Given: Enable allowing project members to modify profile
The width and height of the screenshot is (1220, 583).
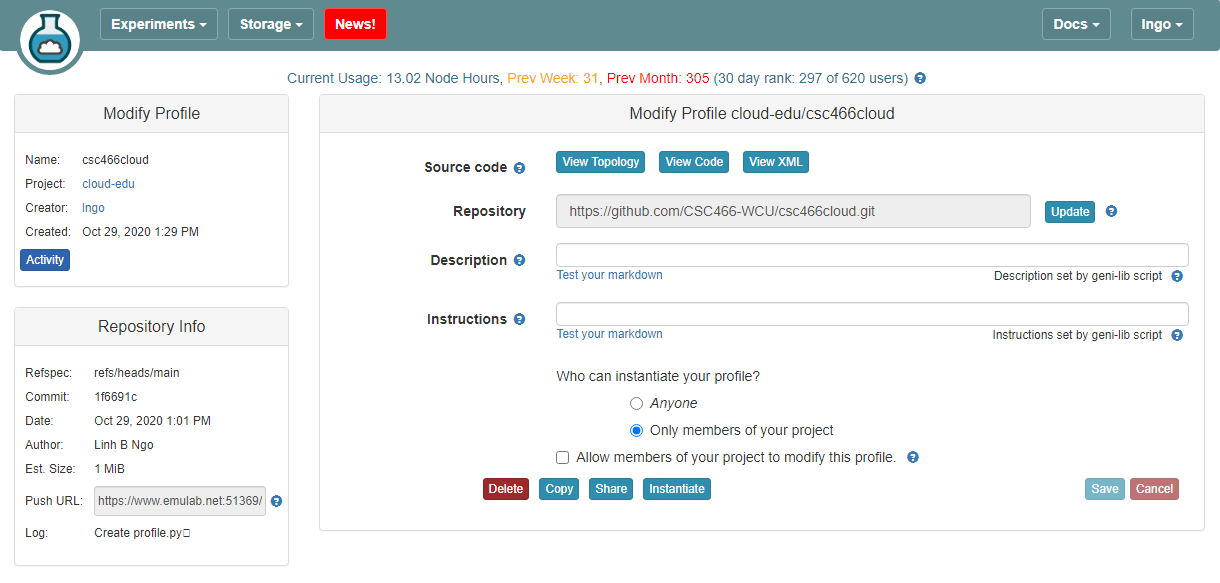Looking at the screenshot, I should (563, 458).
